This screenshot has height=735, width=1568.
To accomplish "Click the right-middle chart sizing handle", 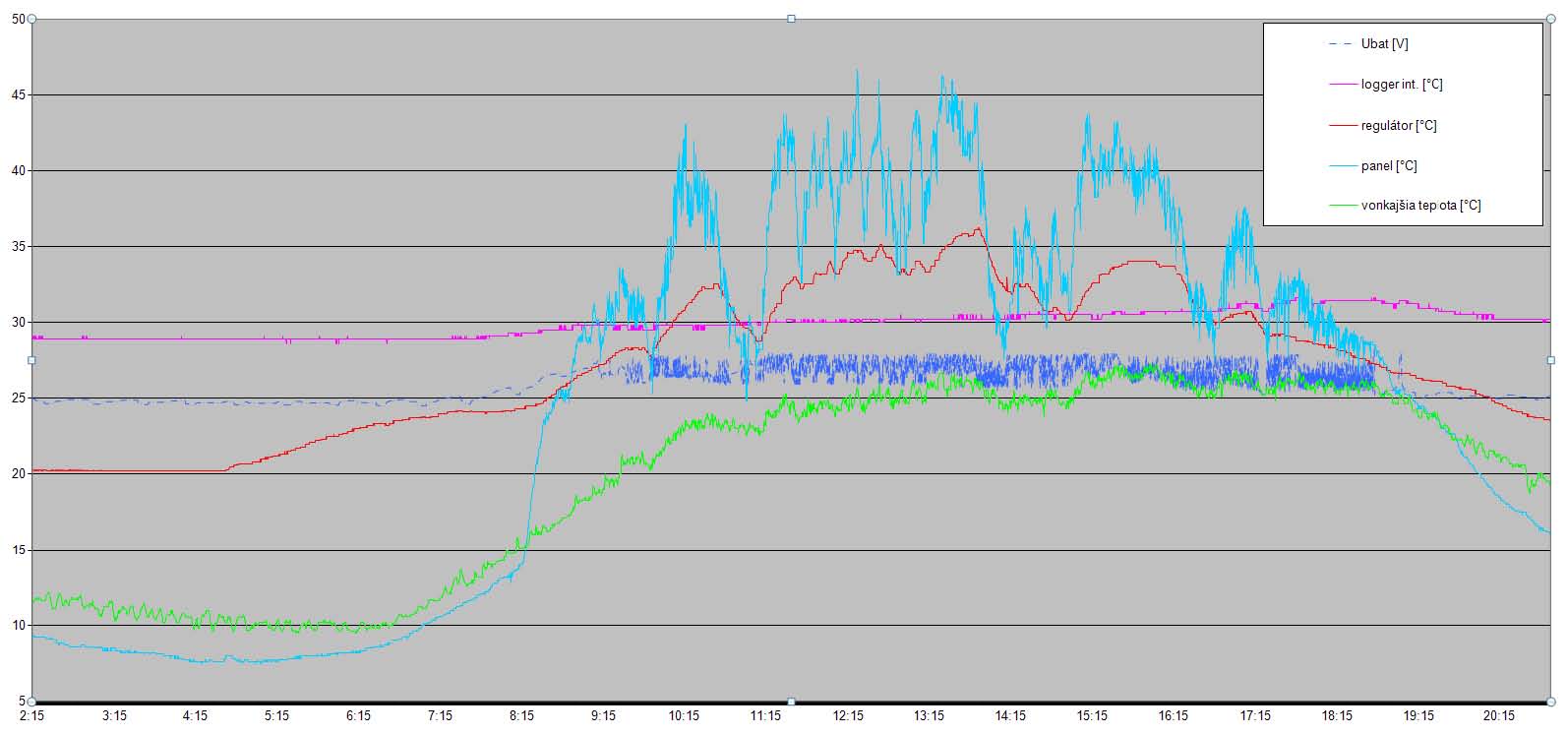I will tap(1551, 360).
